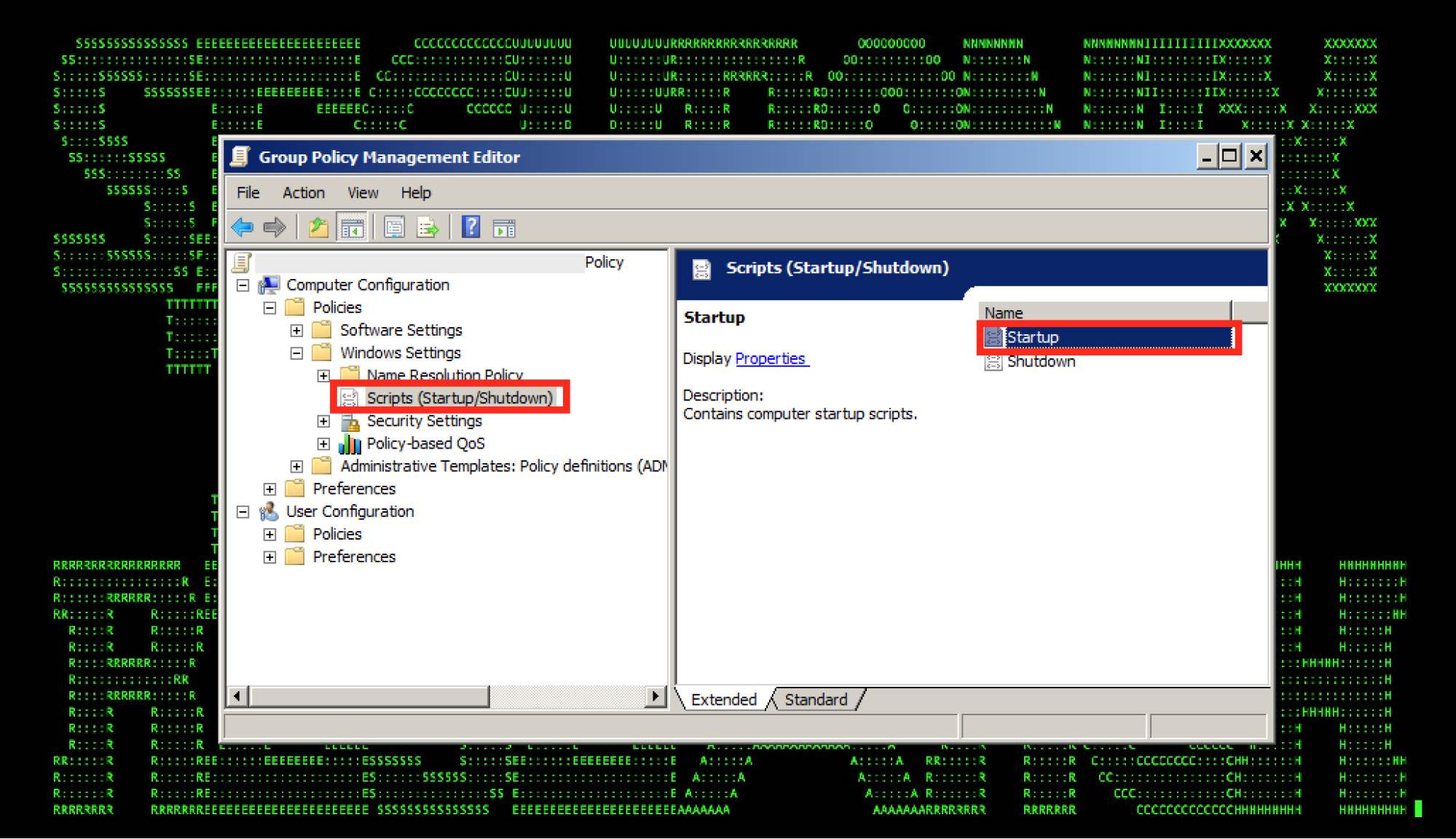Select the Policy-based QoS tree node
1456x839 pixels.
click(425, 444)
